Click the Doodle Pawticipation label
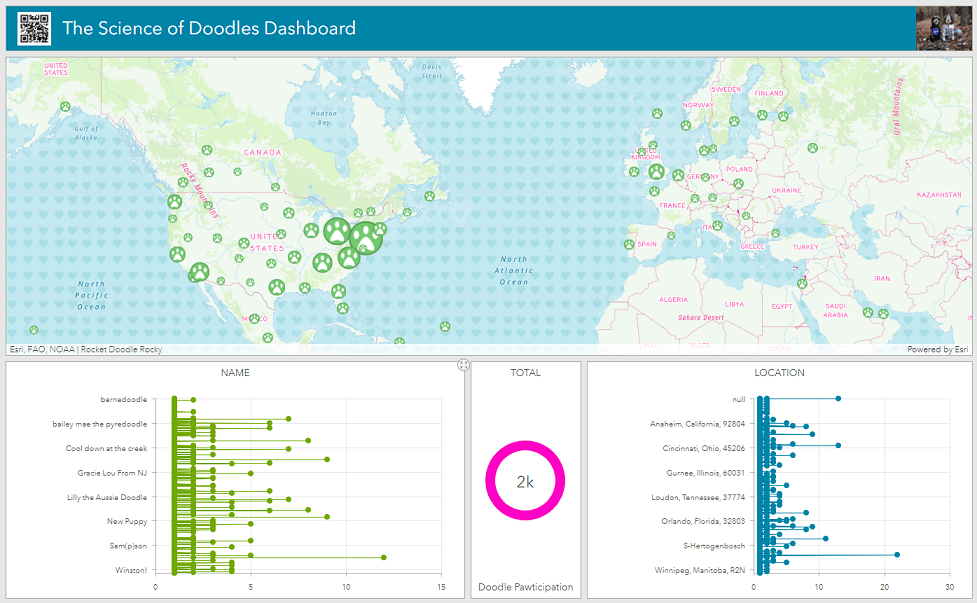 (527, 588)
